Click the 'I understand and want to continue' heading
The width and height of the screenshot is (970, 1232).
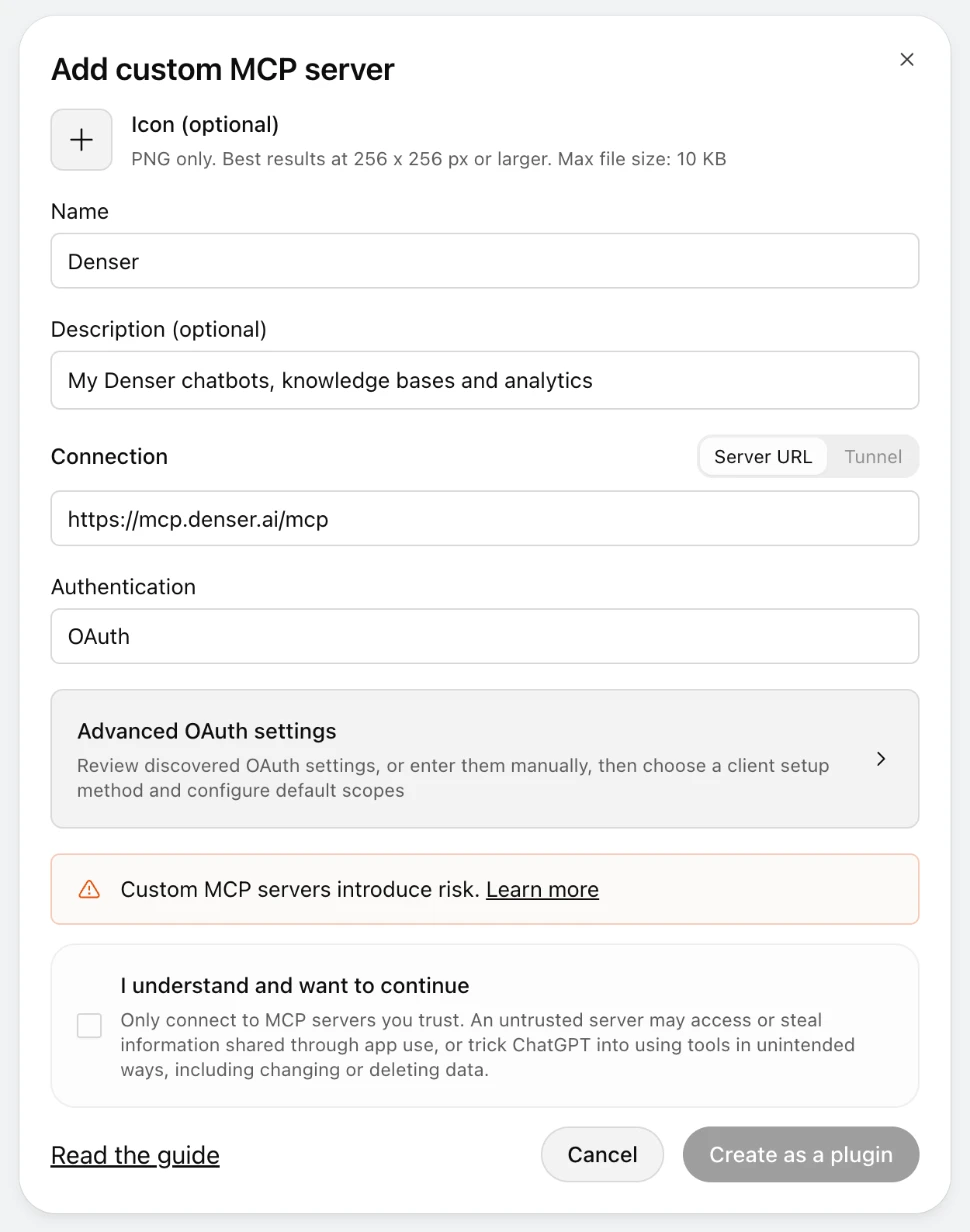[295, 985]
